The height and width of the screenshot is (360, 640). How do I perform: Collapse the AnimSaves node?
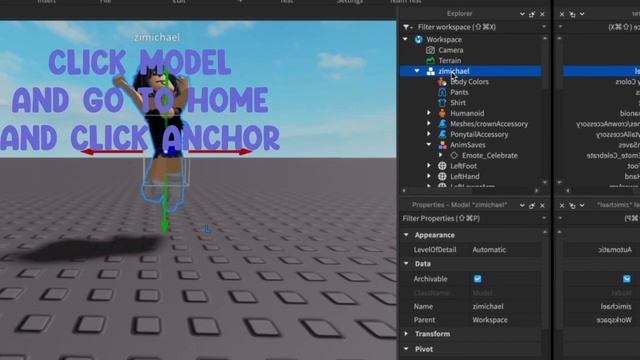[429, 144]
